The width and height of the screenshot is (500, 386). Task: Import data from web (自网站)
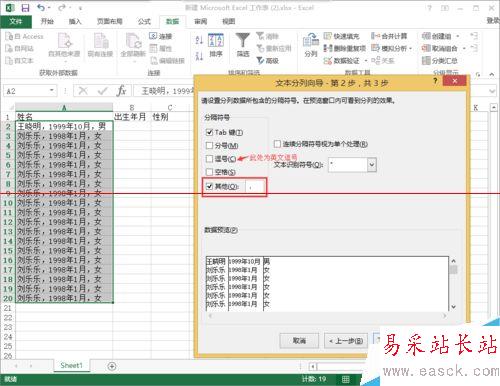[20, 49]
